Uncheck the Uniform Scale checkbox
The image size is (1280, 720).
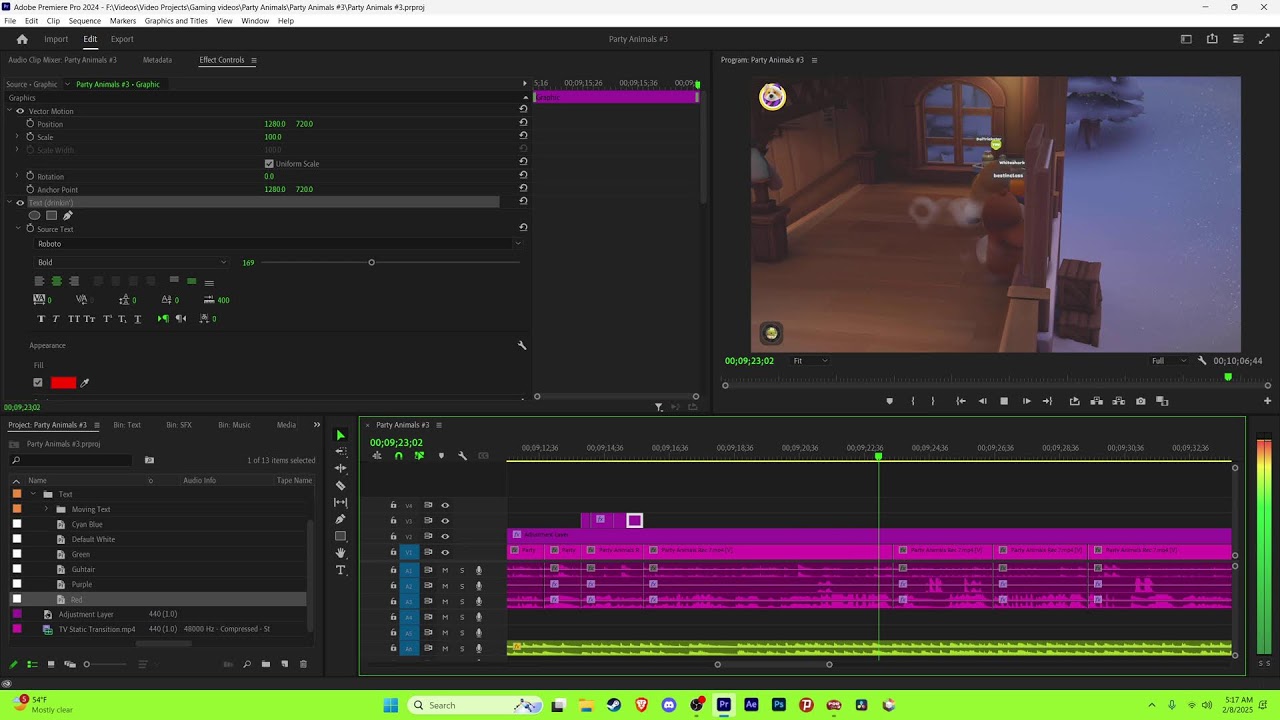click(x=269, y=163)
